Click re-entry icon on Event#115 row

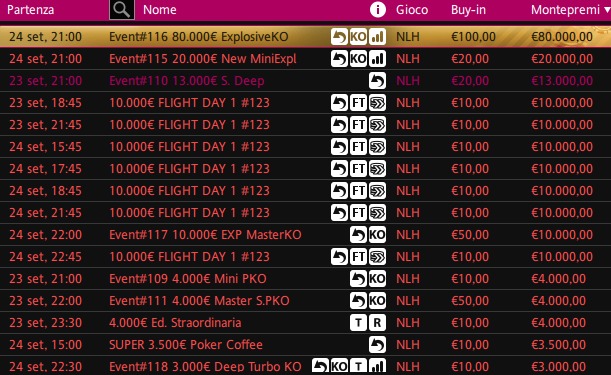click(339, 59)
